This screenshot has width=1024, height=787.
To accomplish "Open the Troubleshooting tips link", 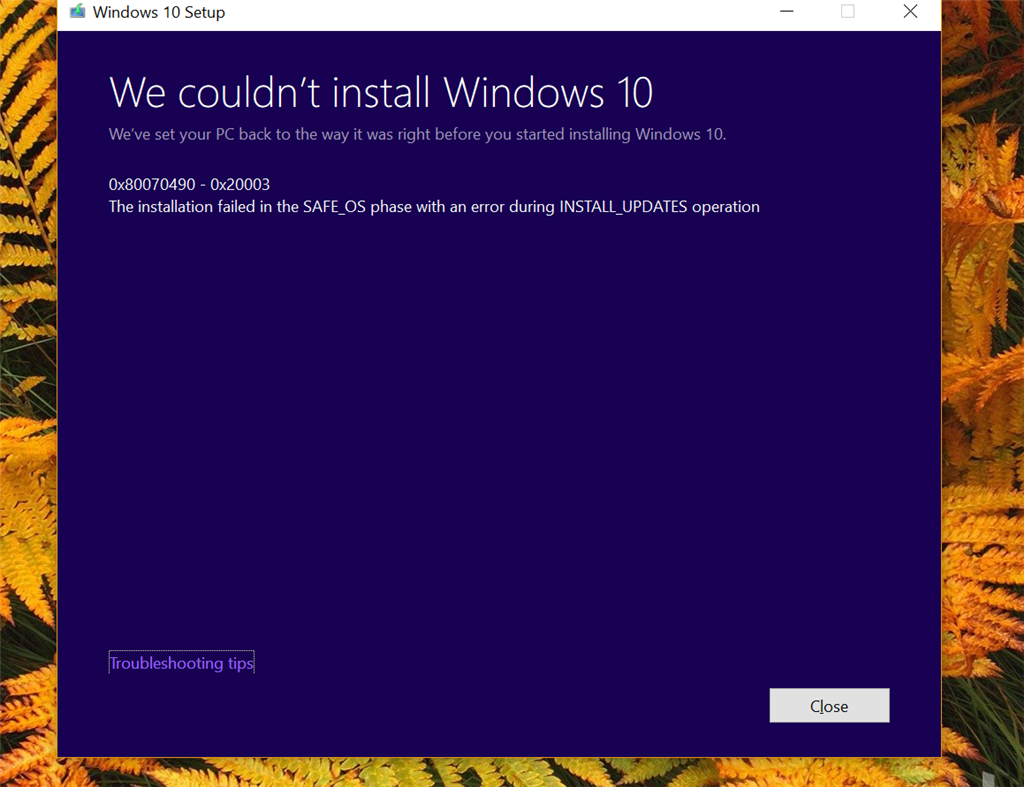I will coord(182,663).
